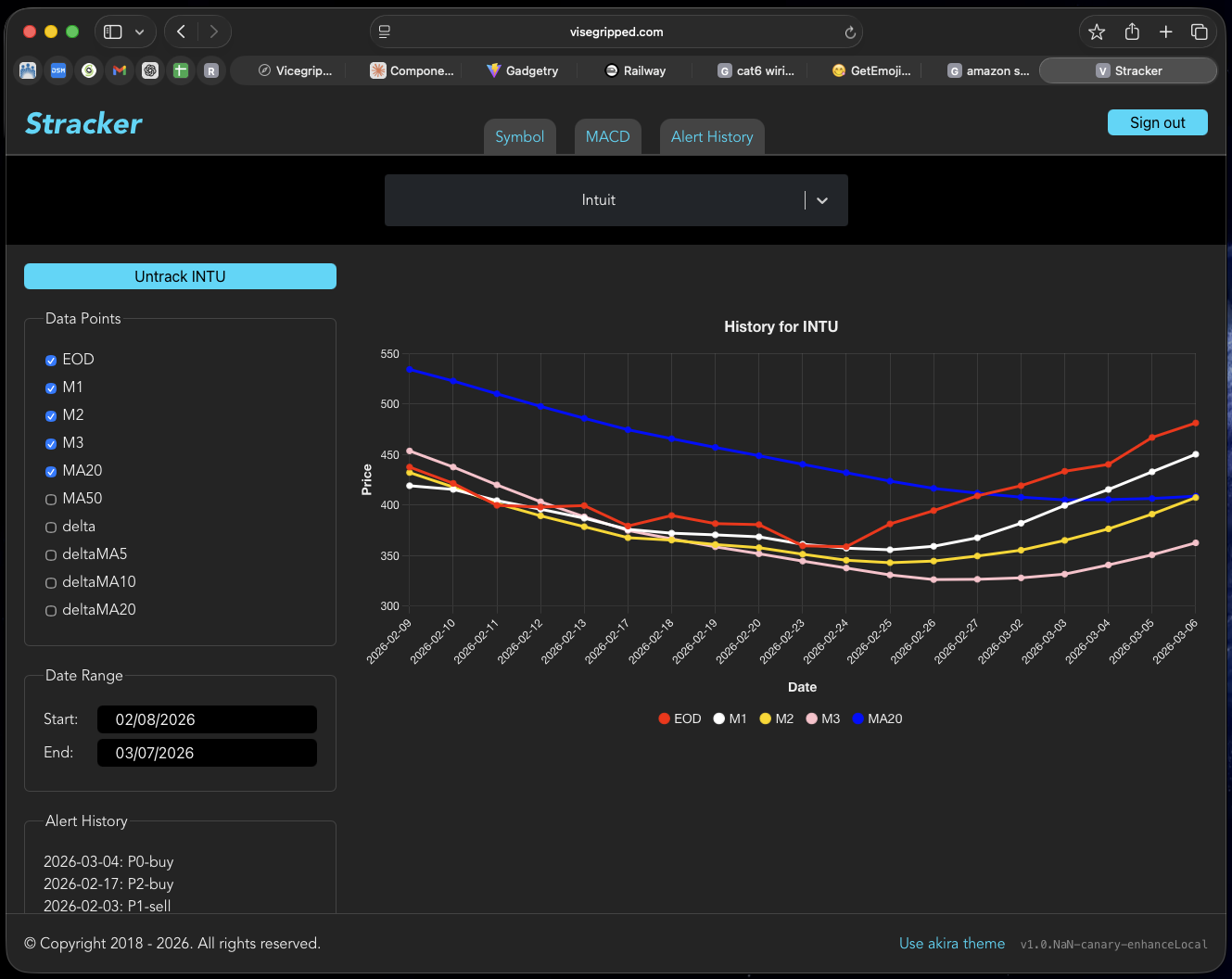Viewport: 1232px width, 979px height.
Task: Click the last EOD point on 2026-03-06
Action: coord(1196,423)
